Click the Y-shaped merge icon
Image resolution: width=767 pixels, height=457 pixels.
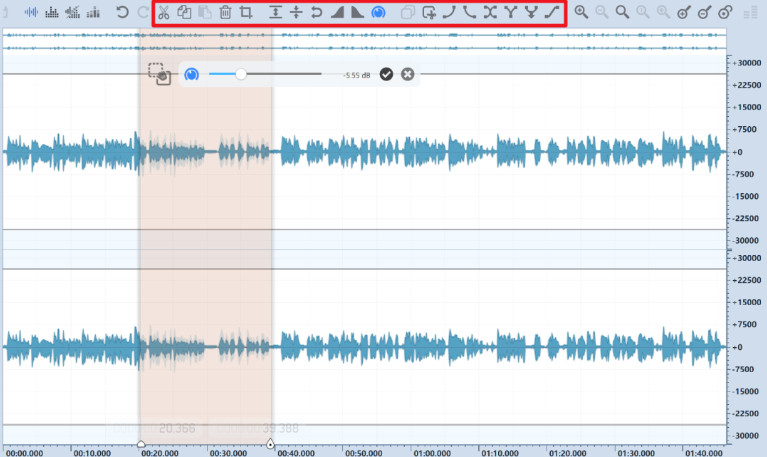[x=511, y=12]
